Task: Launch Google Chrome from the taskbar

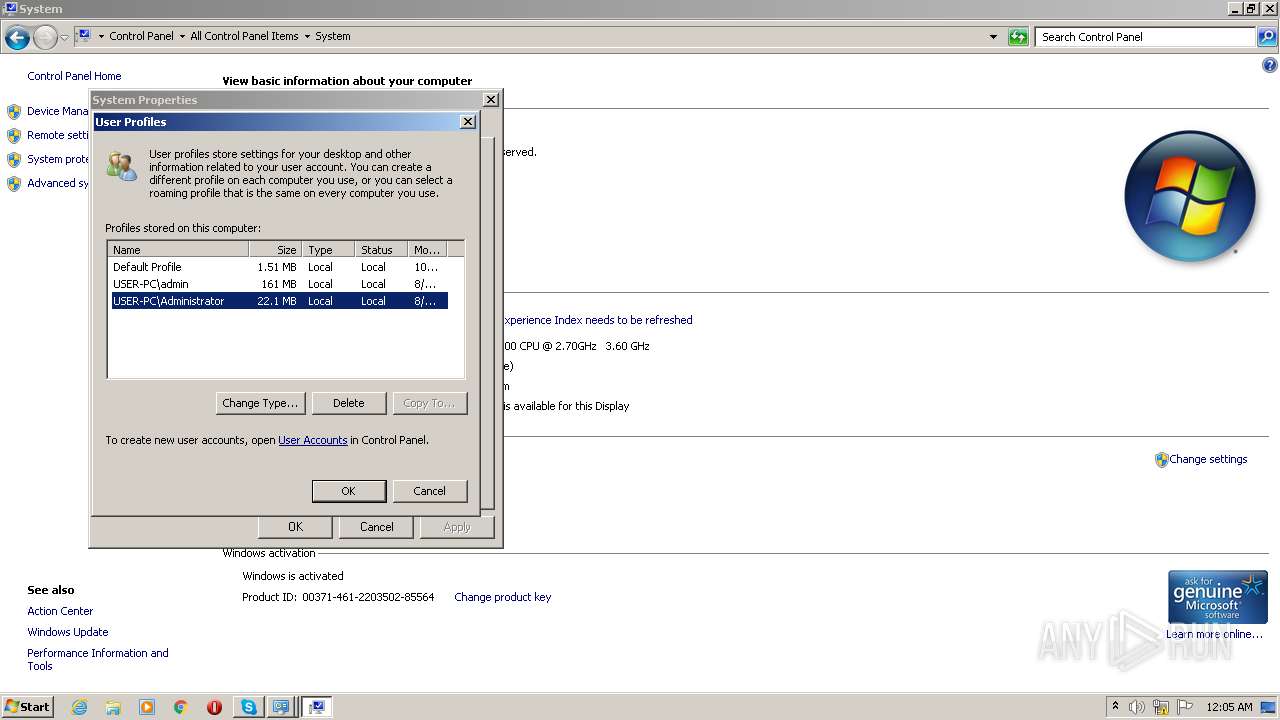Action: [x=181, y=707]
